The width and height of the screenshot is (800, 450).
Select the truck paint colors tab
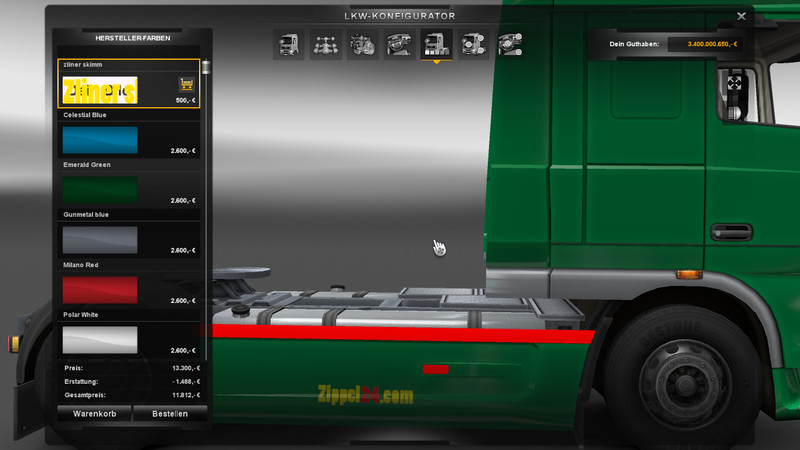[x=436, y=44]
